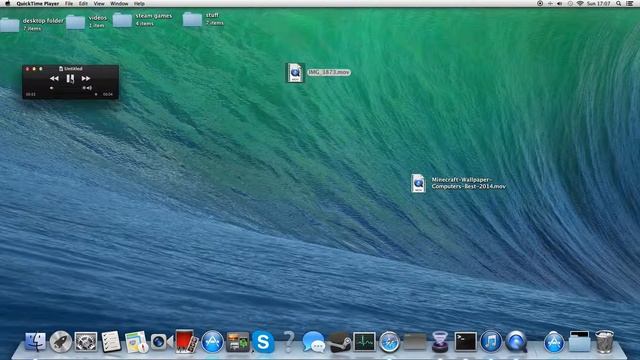Open the File menu

coord(69,3)
